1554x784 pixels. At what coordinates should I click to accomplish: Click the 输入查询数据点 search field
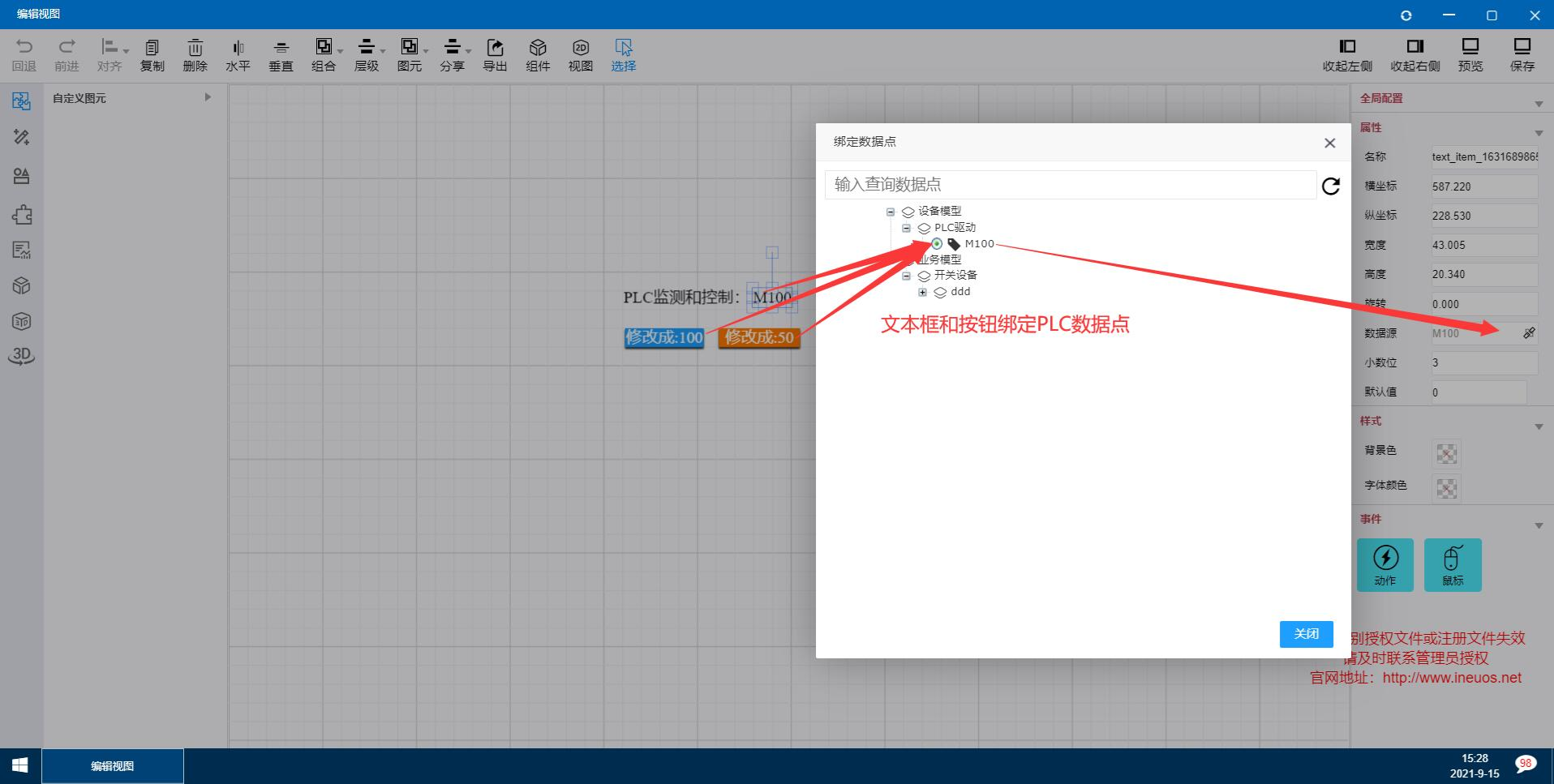[1071, 184]
